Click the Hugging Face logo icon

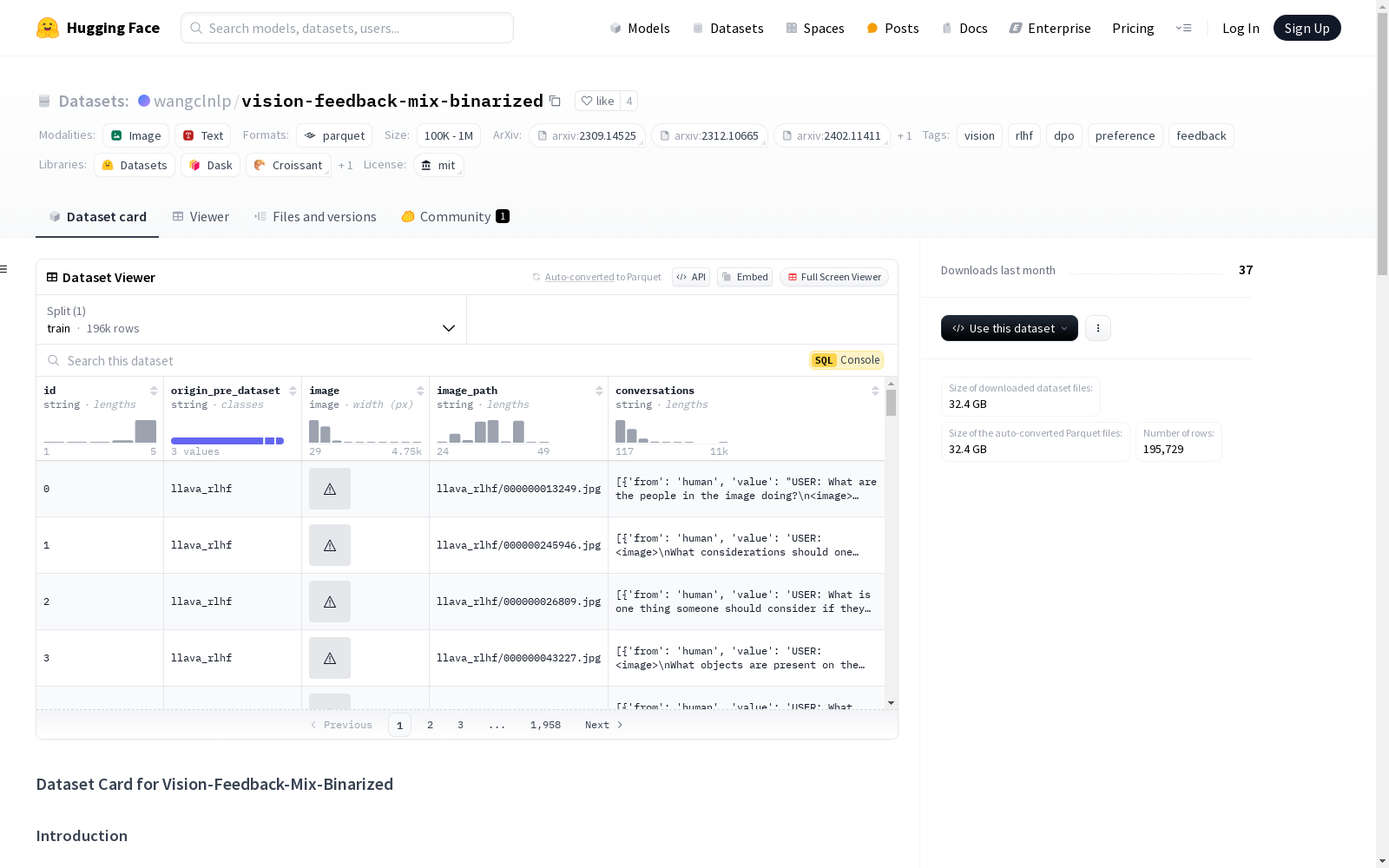tap(48, 28)
